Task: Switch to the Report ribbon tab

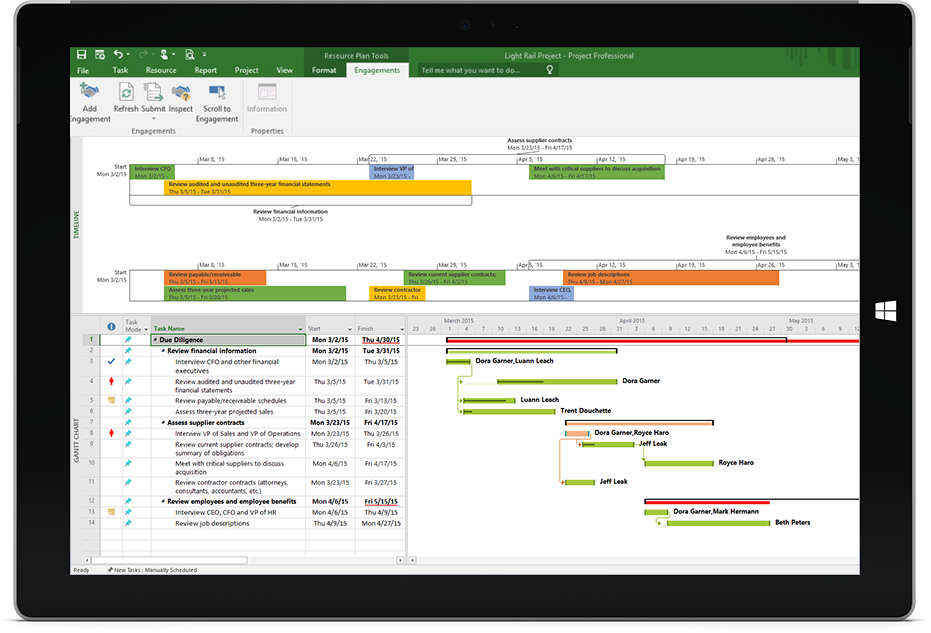Action: (205, 70)
